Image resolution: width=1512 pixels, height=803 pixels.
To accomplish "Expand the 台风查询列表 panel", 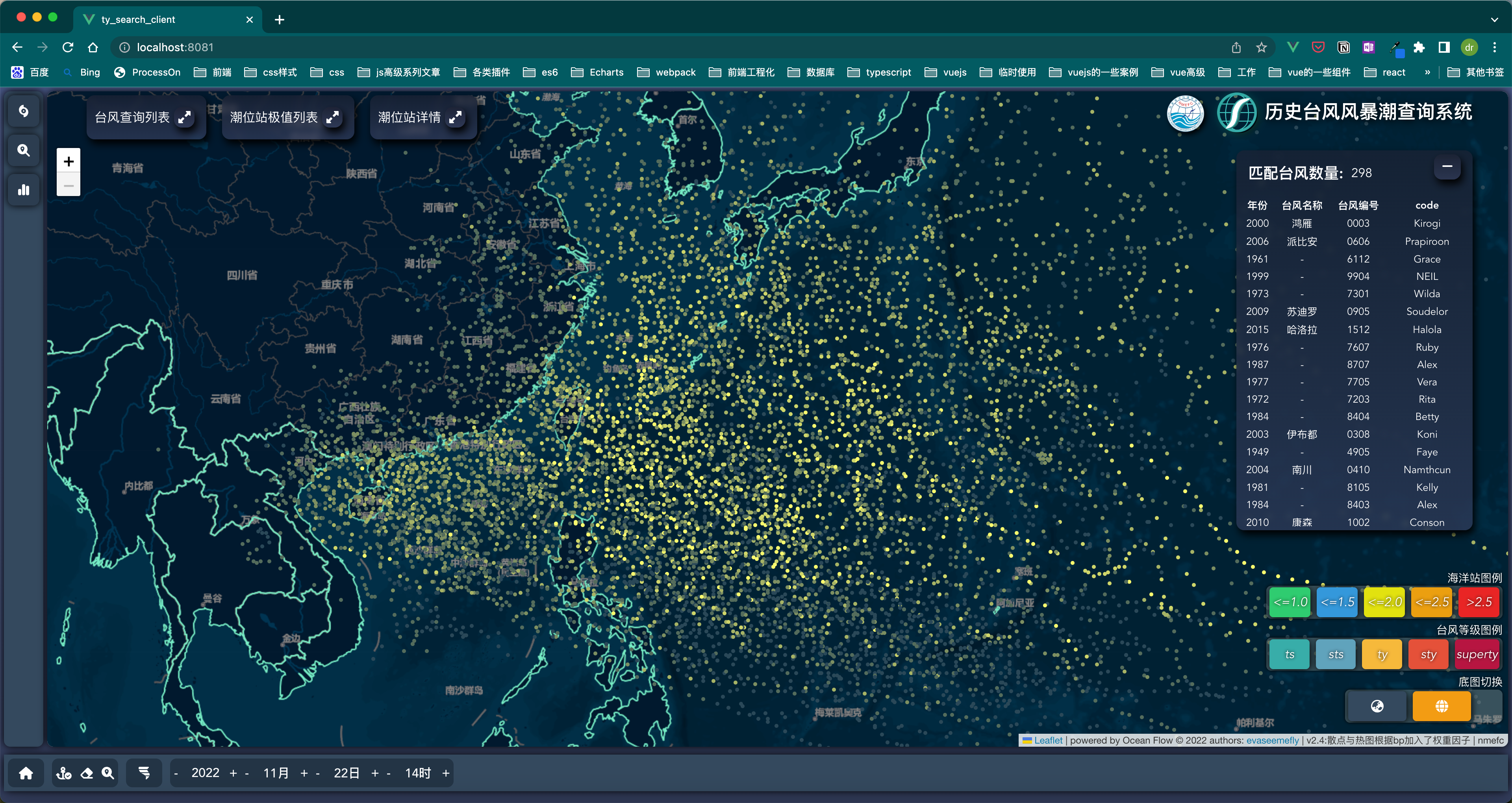I will (185, 117).
